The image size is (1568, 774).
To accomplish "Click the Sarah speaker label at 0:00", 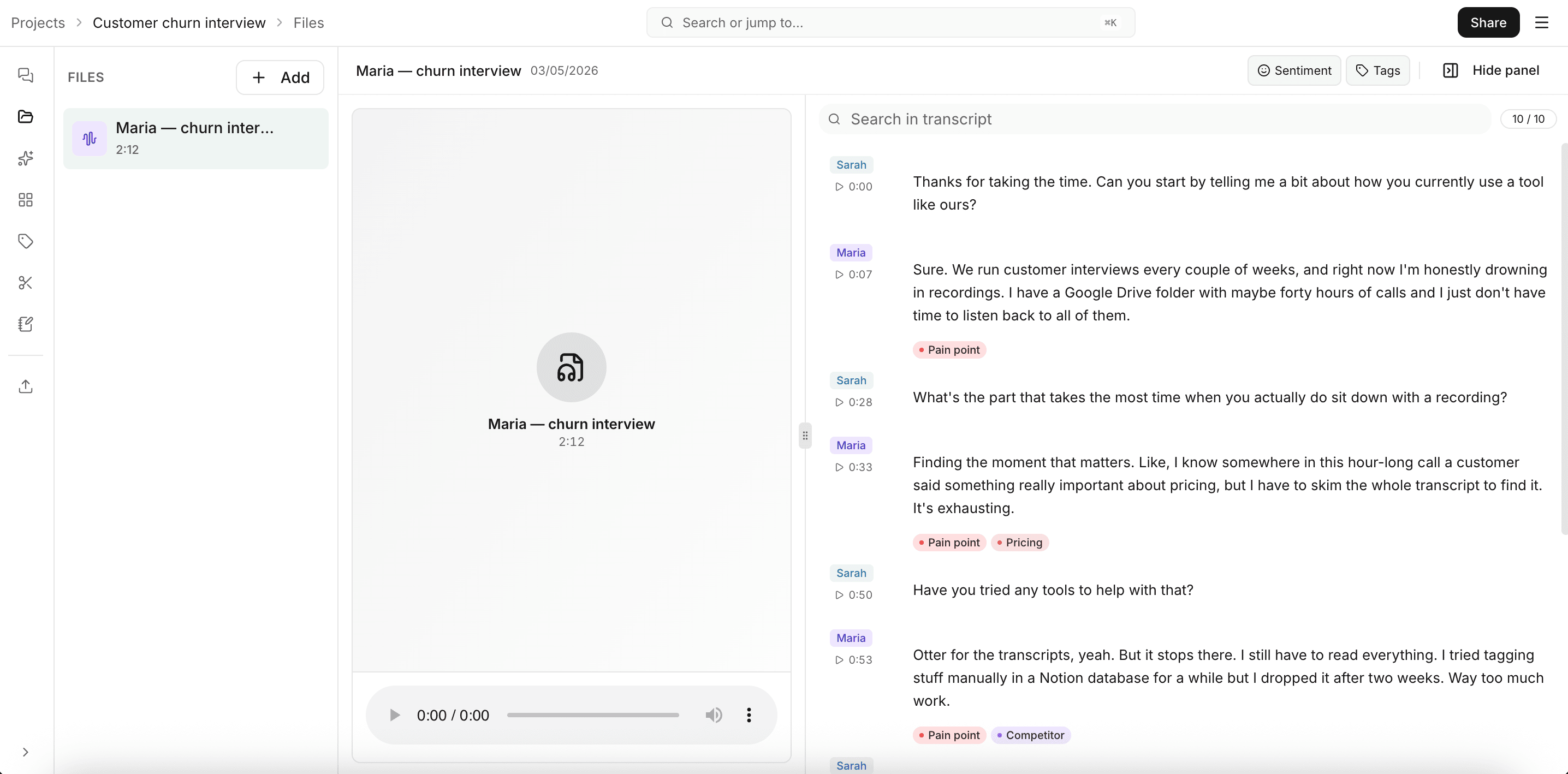I will 851,165.
